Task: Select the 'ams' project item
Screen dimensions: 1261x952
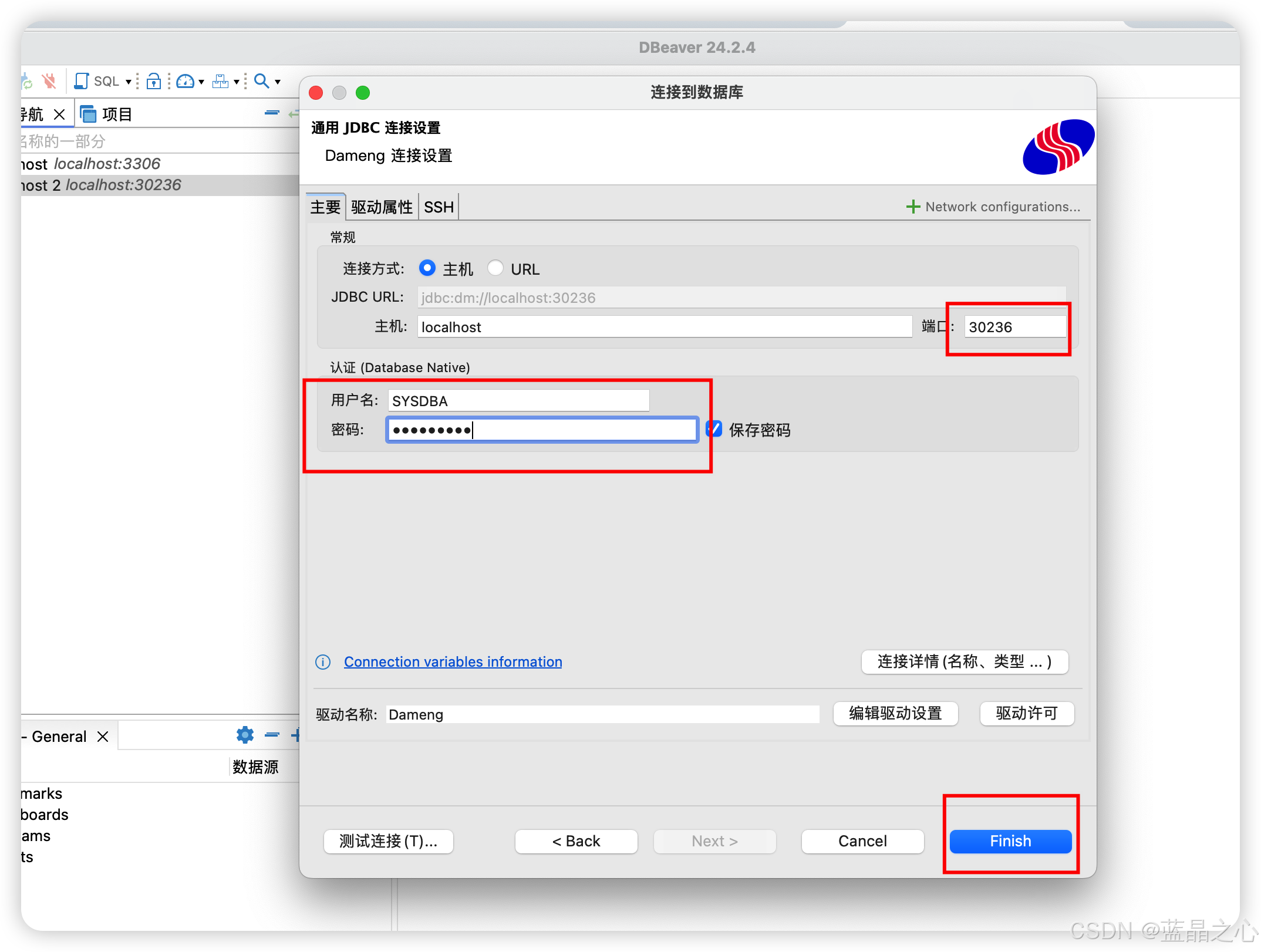Action: click(36, 836)
